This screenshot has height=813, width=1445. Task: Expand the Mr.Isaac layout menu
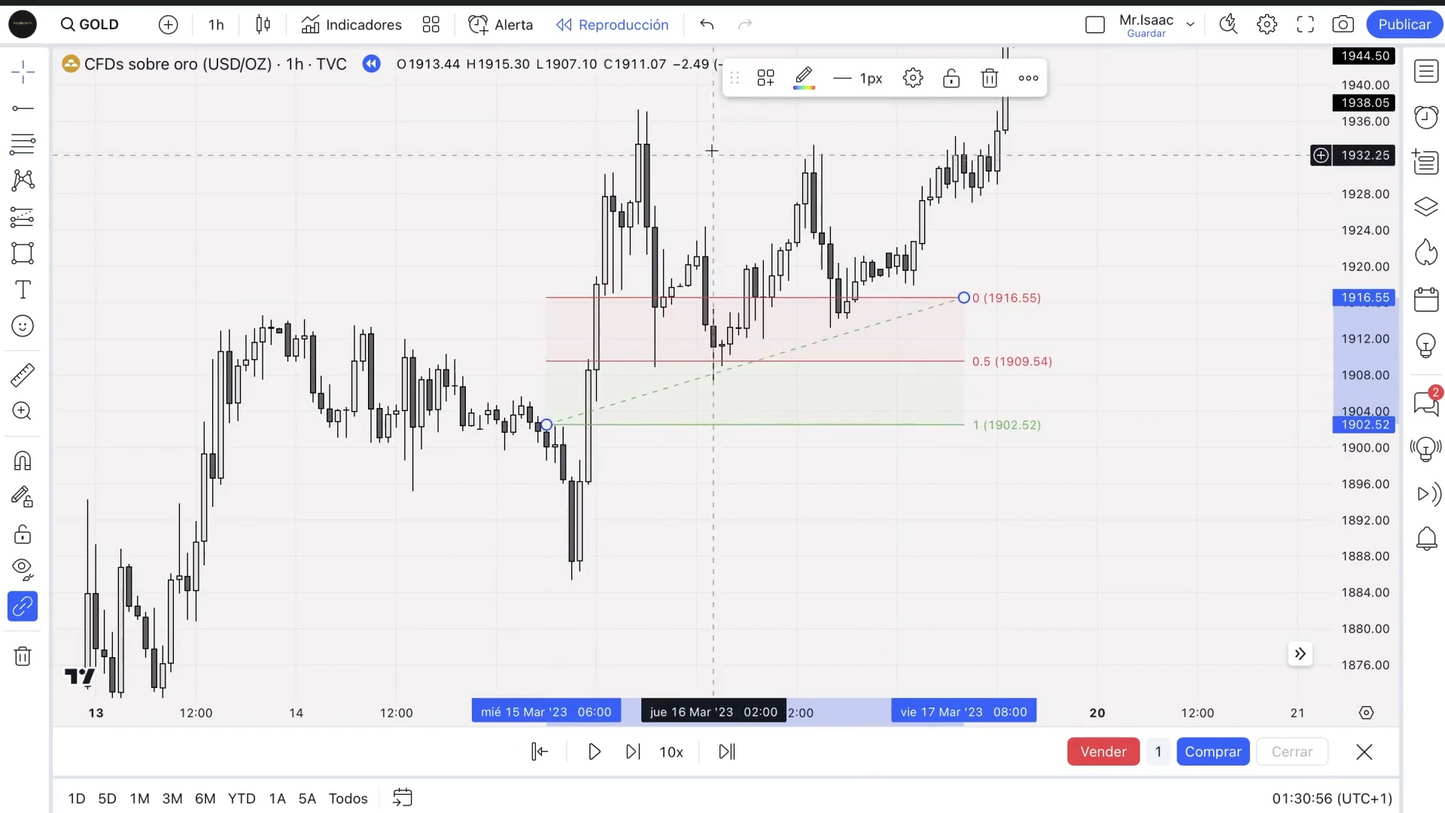tap(1190, 24)
